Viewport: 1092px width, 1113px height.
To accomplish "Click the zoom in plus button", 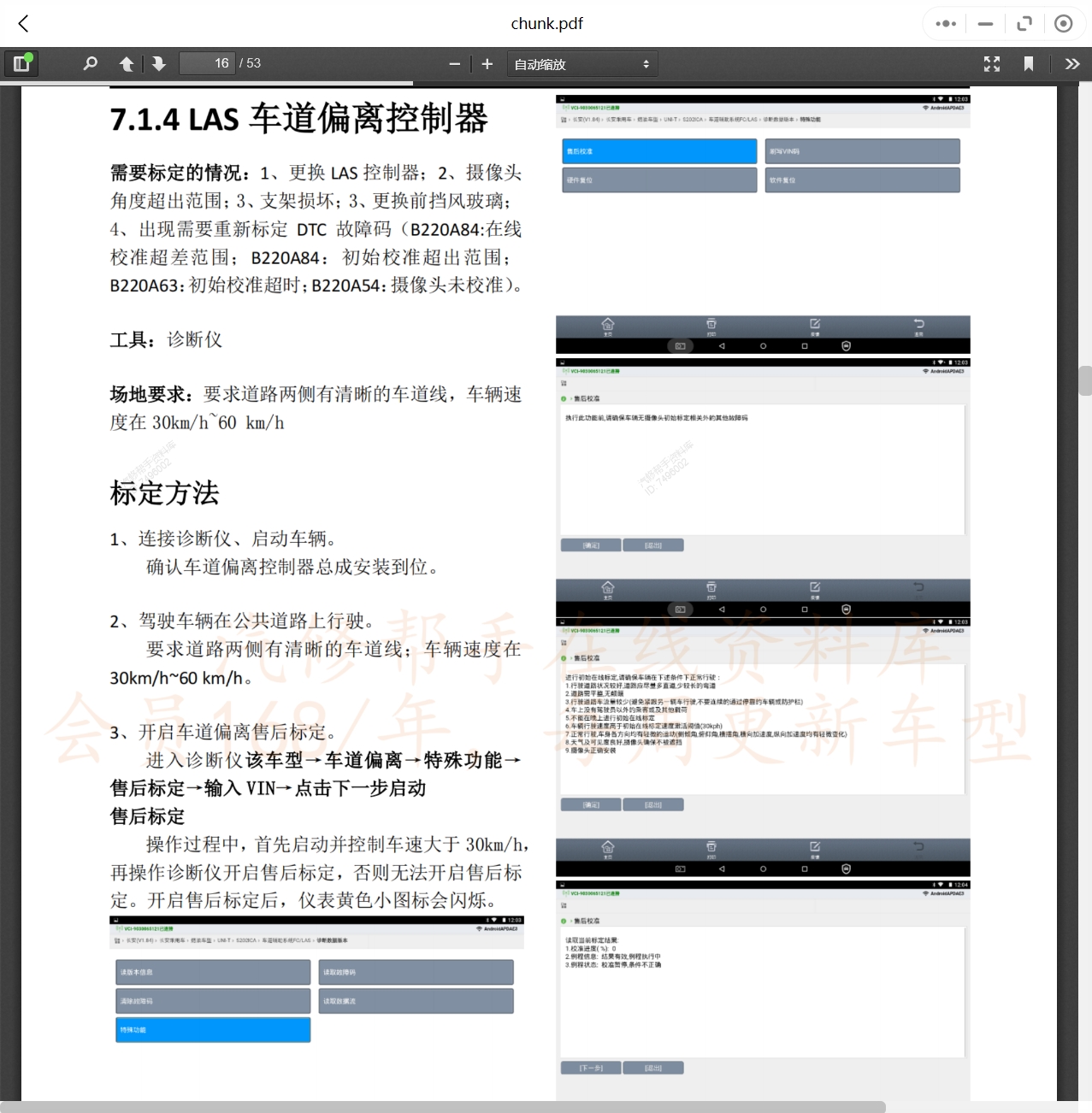I will click(487, 63).
